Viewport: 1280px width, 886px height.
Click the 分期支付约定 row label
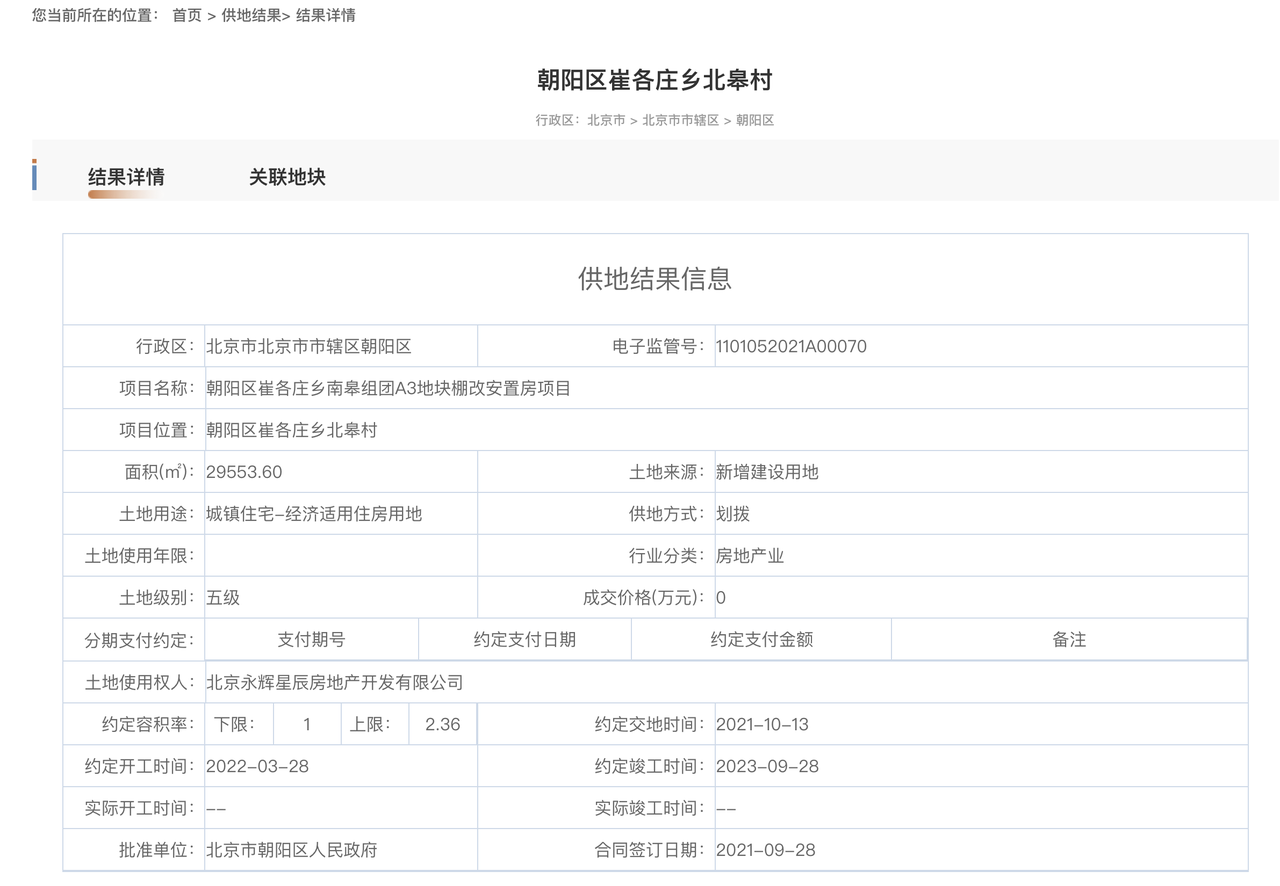pyautogui.click(x=140, y=641)
